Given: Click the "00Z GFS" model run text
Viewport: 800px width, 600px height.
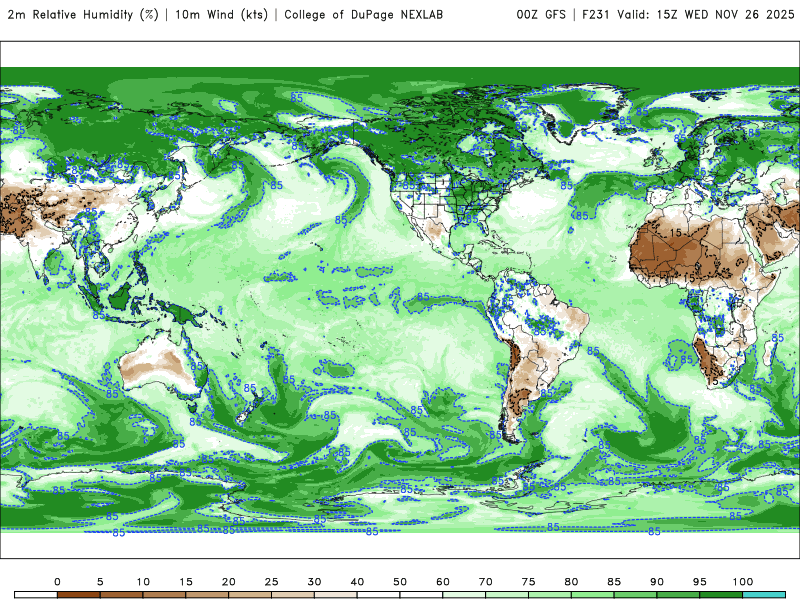Looking at the screenshot, I should coord(541,15).
